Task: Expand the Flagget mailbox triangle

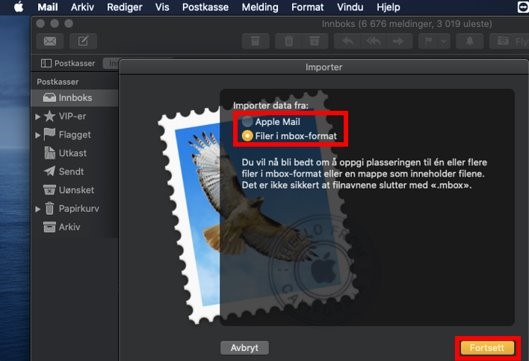Action: tap(37, 135)
